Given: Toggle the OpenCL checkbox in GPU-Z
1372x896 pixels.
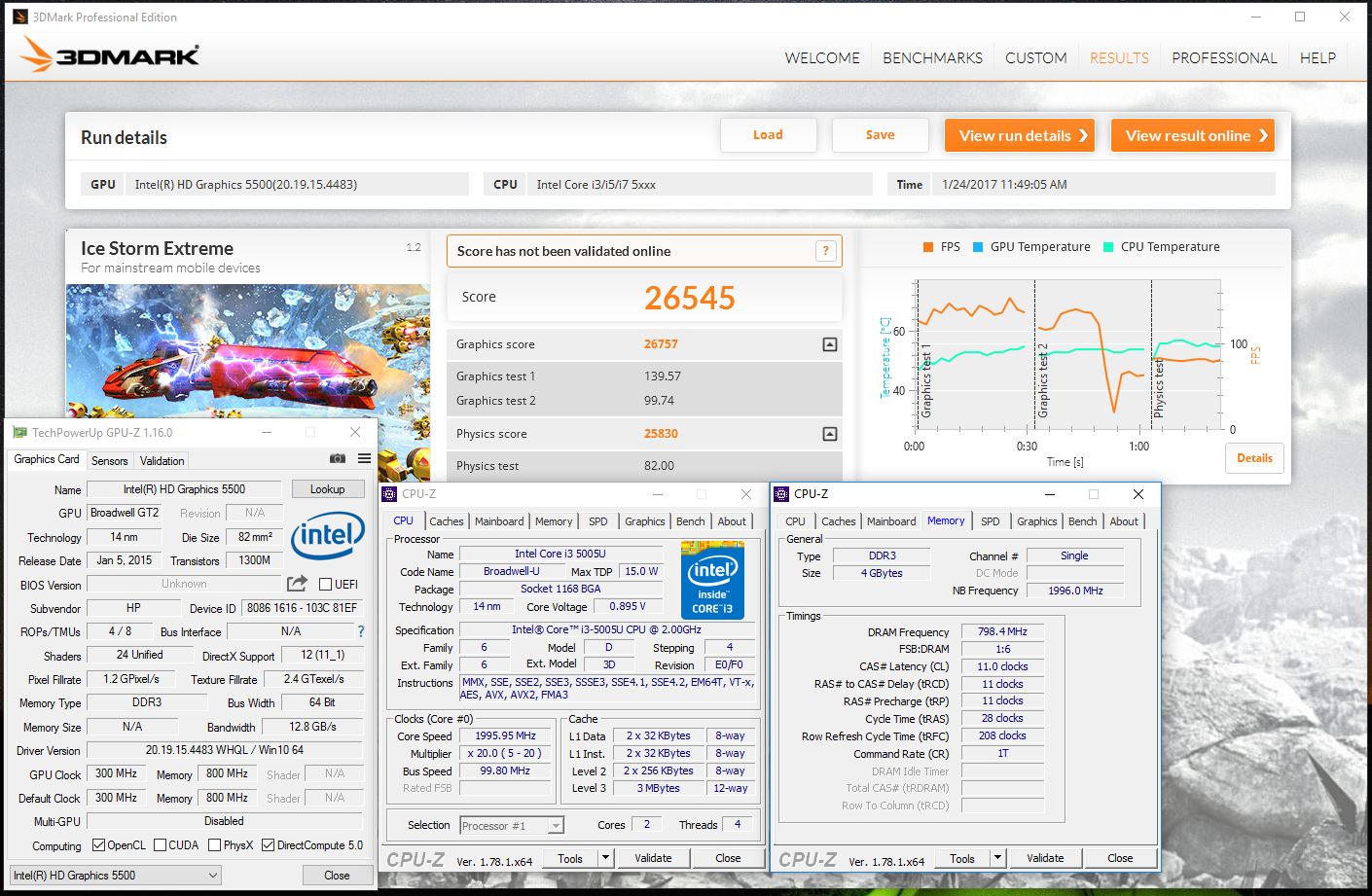Looking at the screenshot, I should click(98, 845).
